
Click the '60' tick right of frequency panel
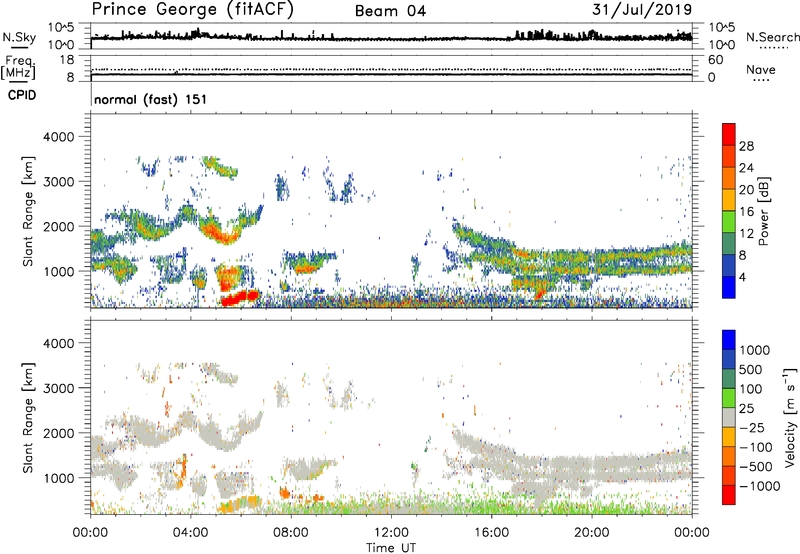click(715, 60)
